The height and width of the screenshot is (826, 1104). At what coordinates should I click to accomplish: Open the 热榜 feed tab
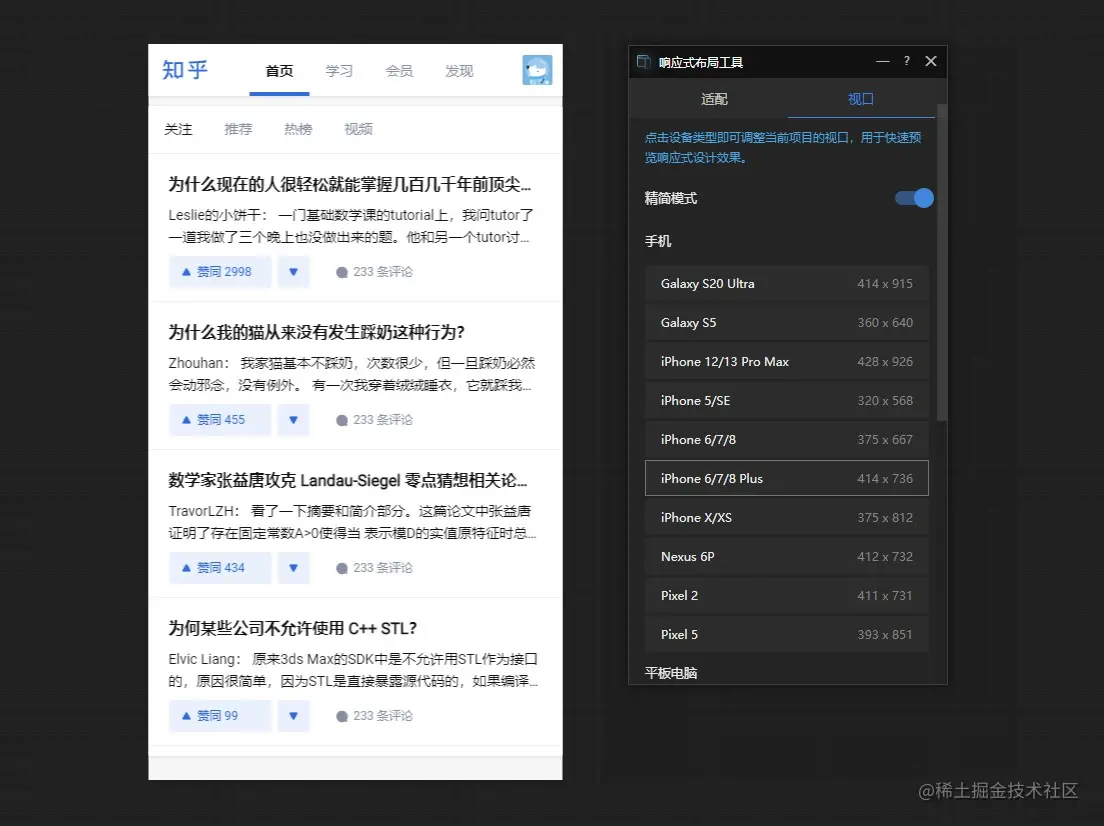click(298, 129)
